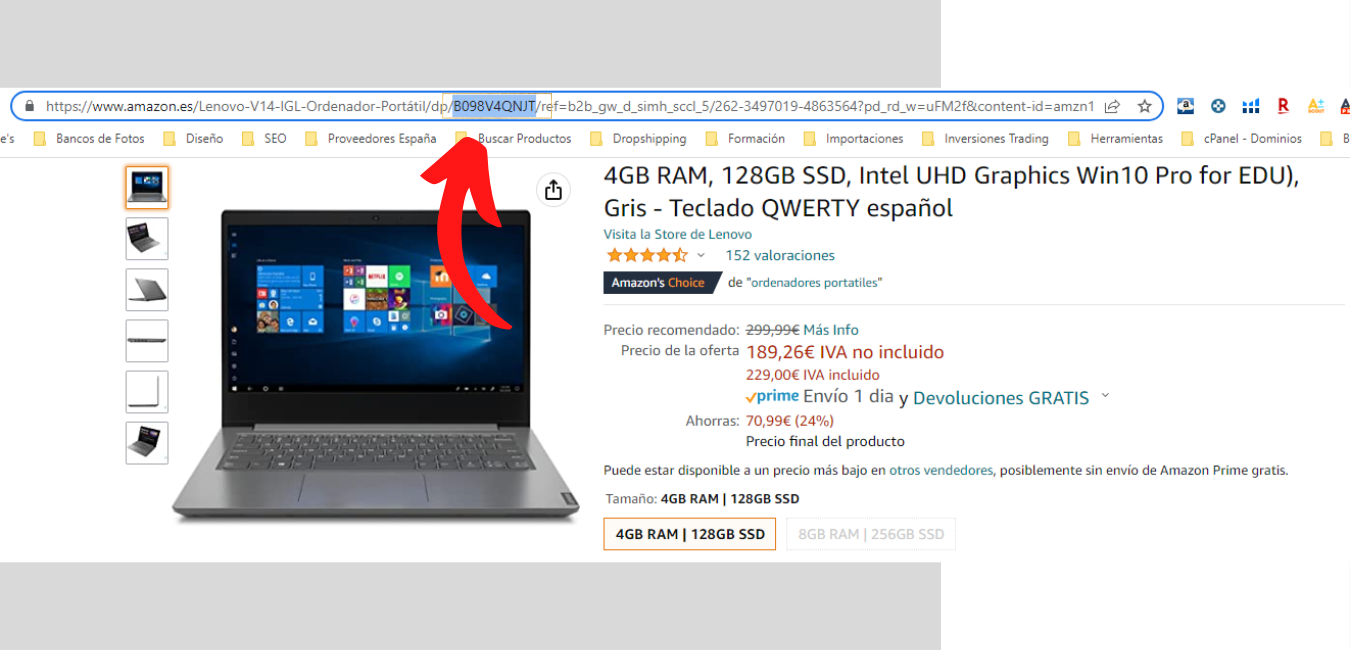
Task: Open the AMZScout extension icon
Action: tap(1316, 106)
